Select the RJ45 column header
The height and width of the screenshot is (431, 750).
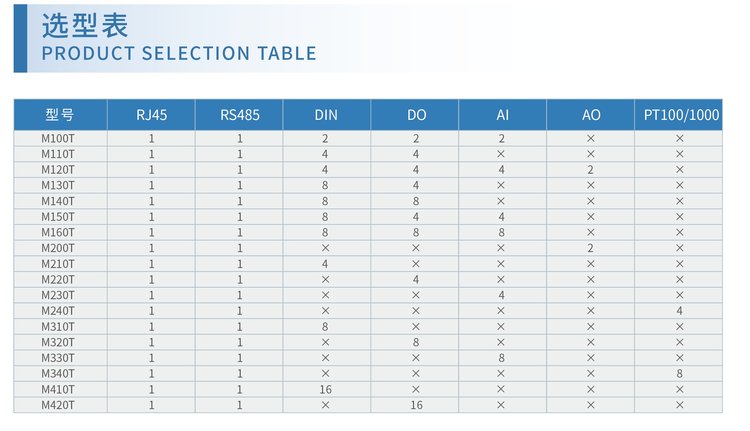point(152,115)
